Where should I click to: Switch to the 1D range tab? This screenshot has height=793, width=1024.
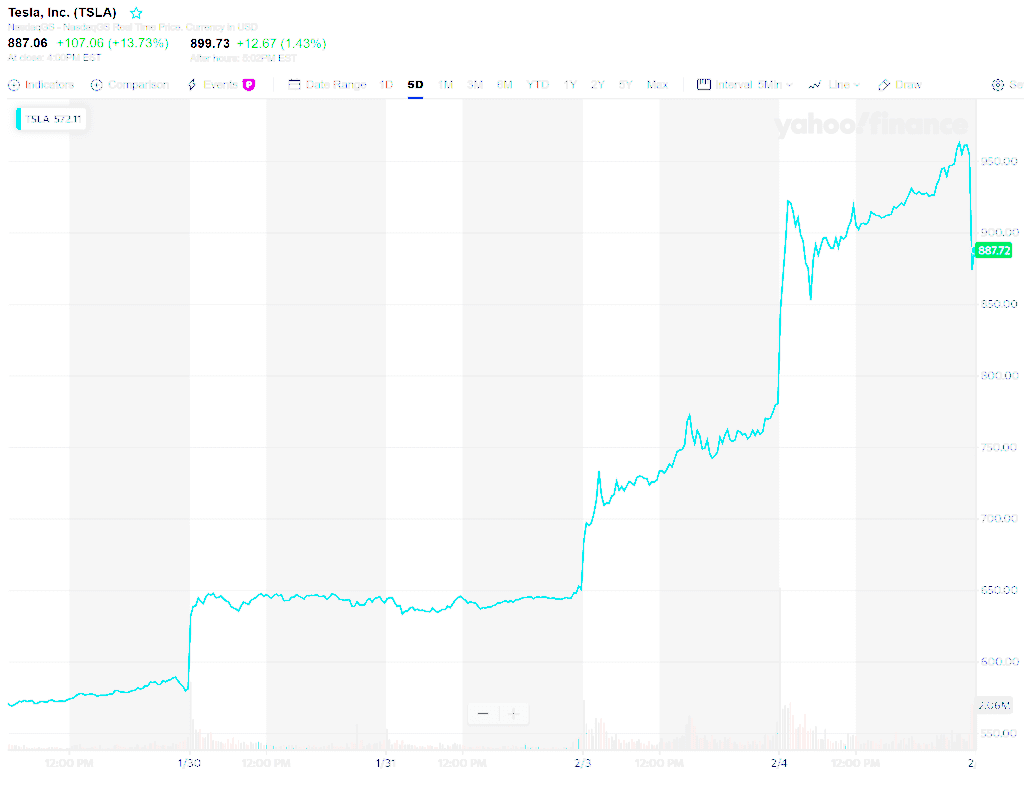tap(387, 85)
